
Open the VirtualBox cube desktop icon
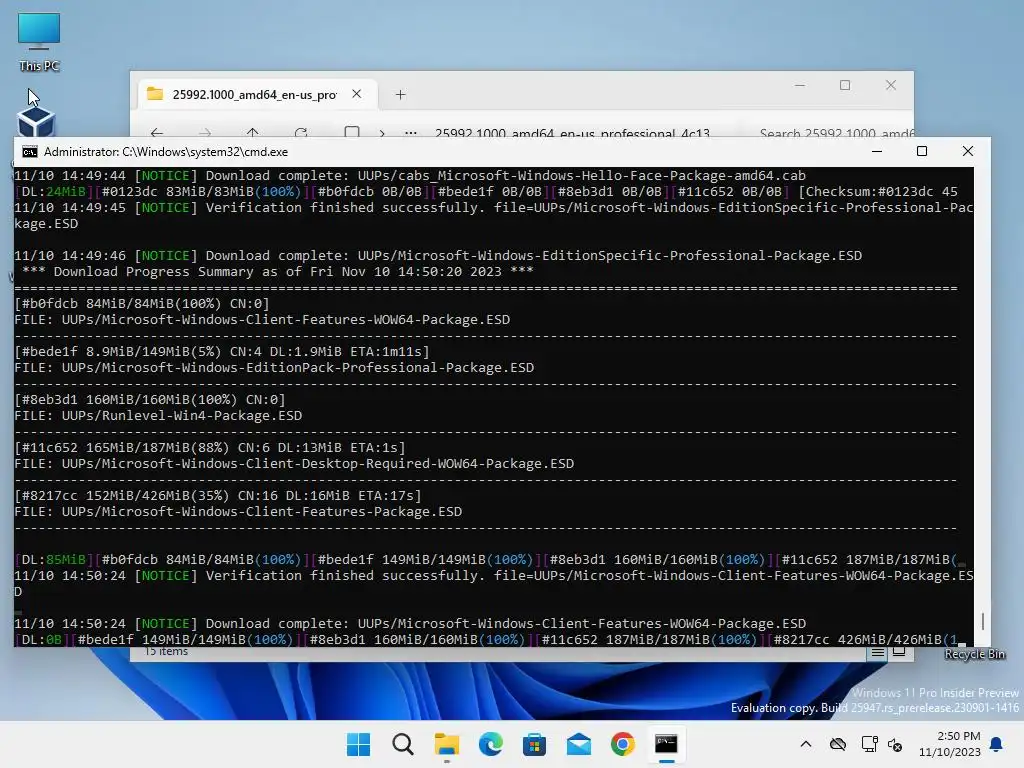point(36,122)
